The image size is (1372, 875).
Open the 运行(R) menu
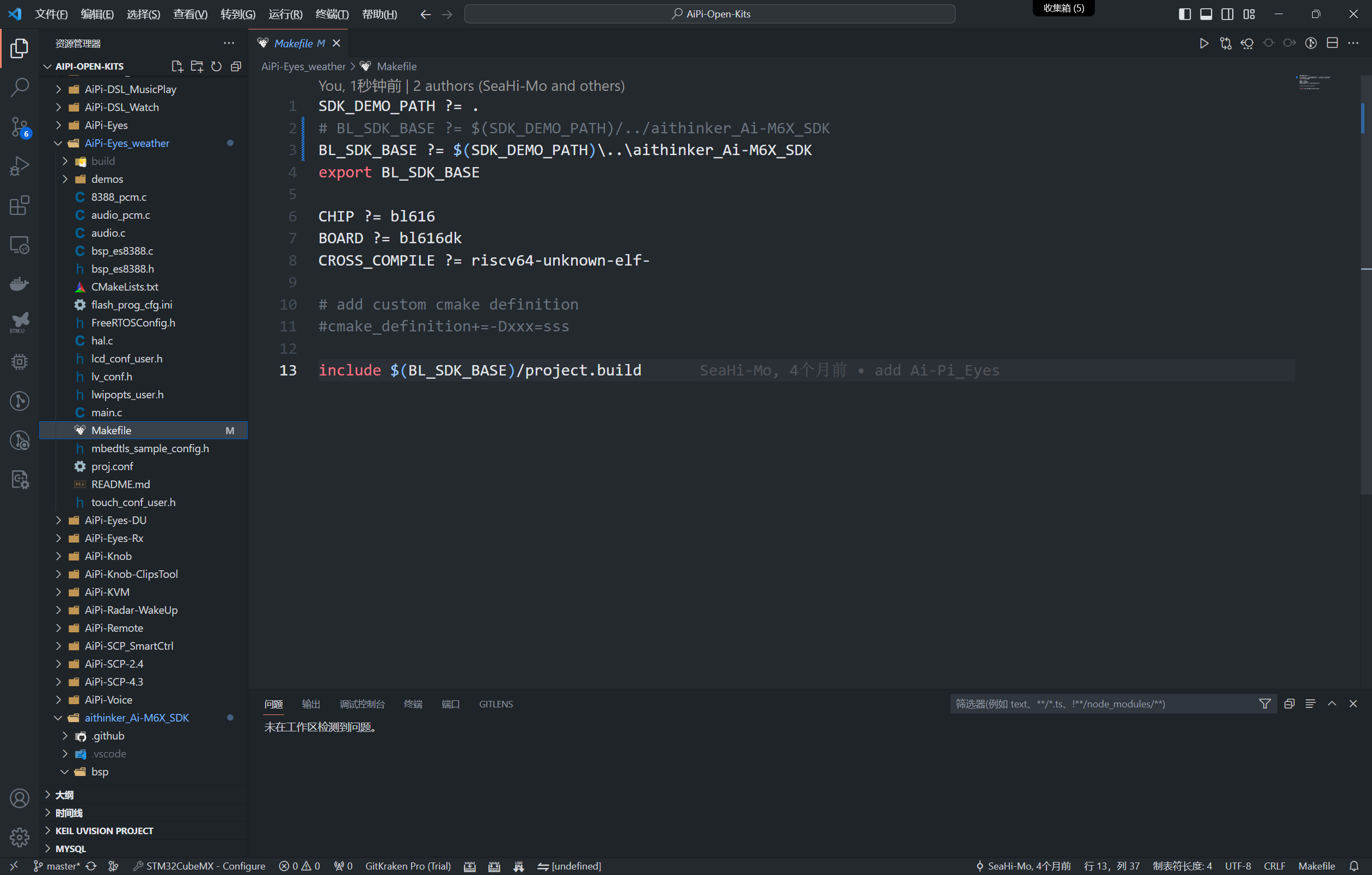[x=285, y=14]
